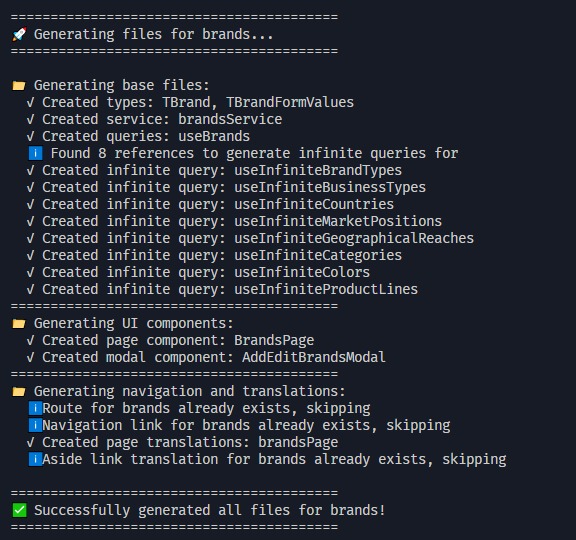576x540 pixels.
Task: Click the folder icon beside base files
Action: 19,86
